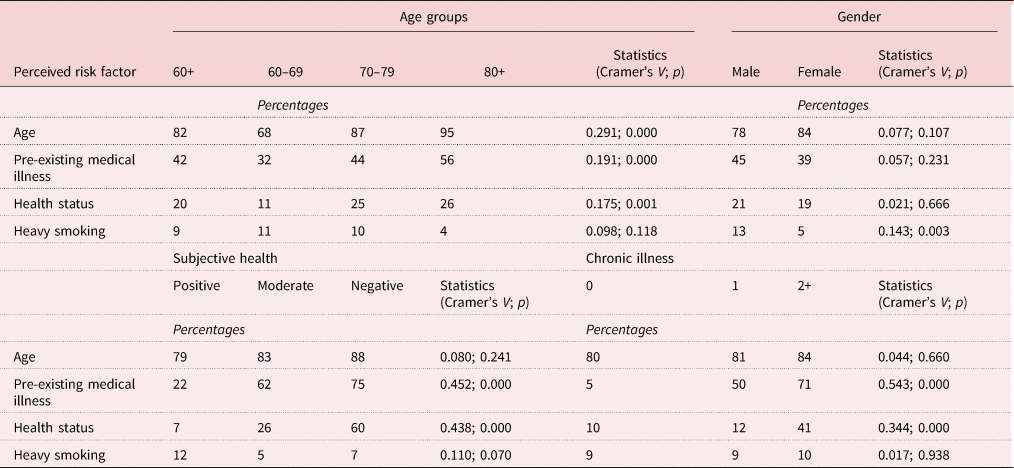Viewport: 1014px width, 468px height.
Task: Click the "Subjective health" section heading
Action: [x=224, y=258]
